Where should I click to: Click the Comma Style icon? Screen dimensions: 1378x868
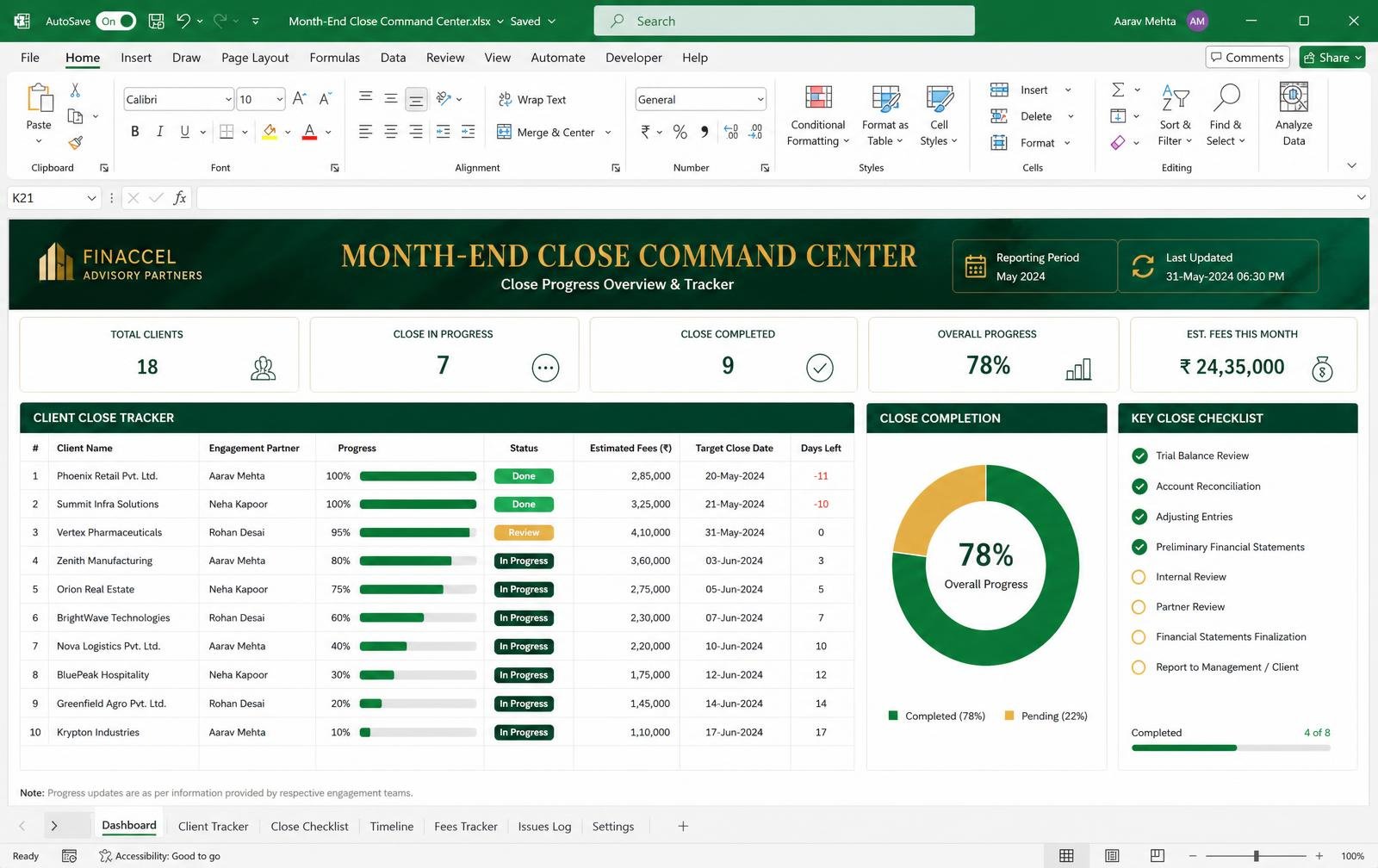click(705, 132)
